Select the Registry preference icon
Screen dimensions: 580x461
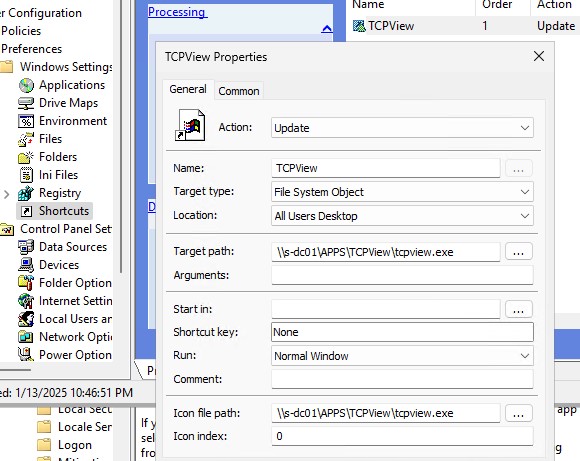point(26,193)
